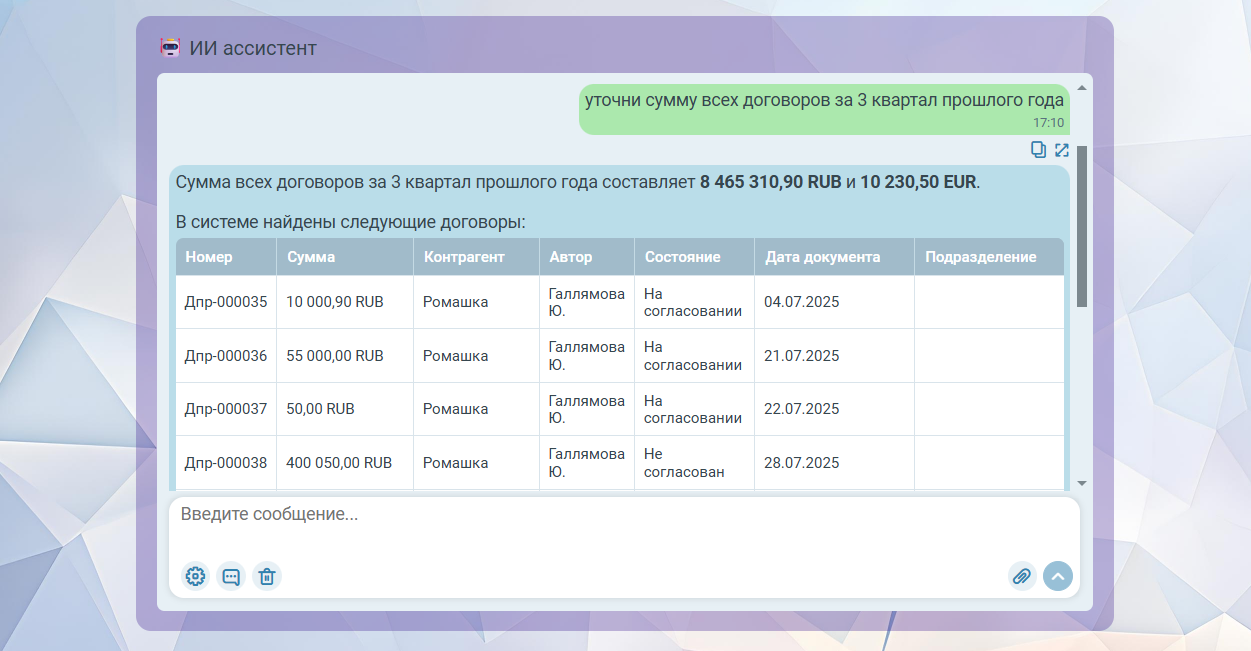Viewport: 1251px width, 651px height.
Task: Click the Состояние column header
Action: pyautogui.click(x=682, y=257)
